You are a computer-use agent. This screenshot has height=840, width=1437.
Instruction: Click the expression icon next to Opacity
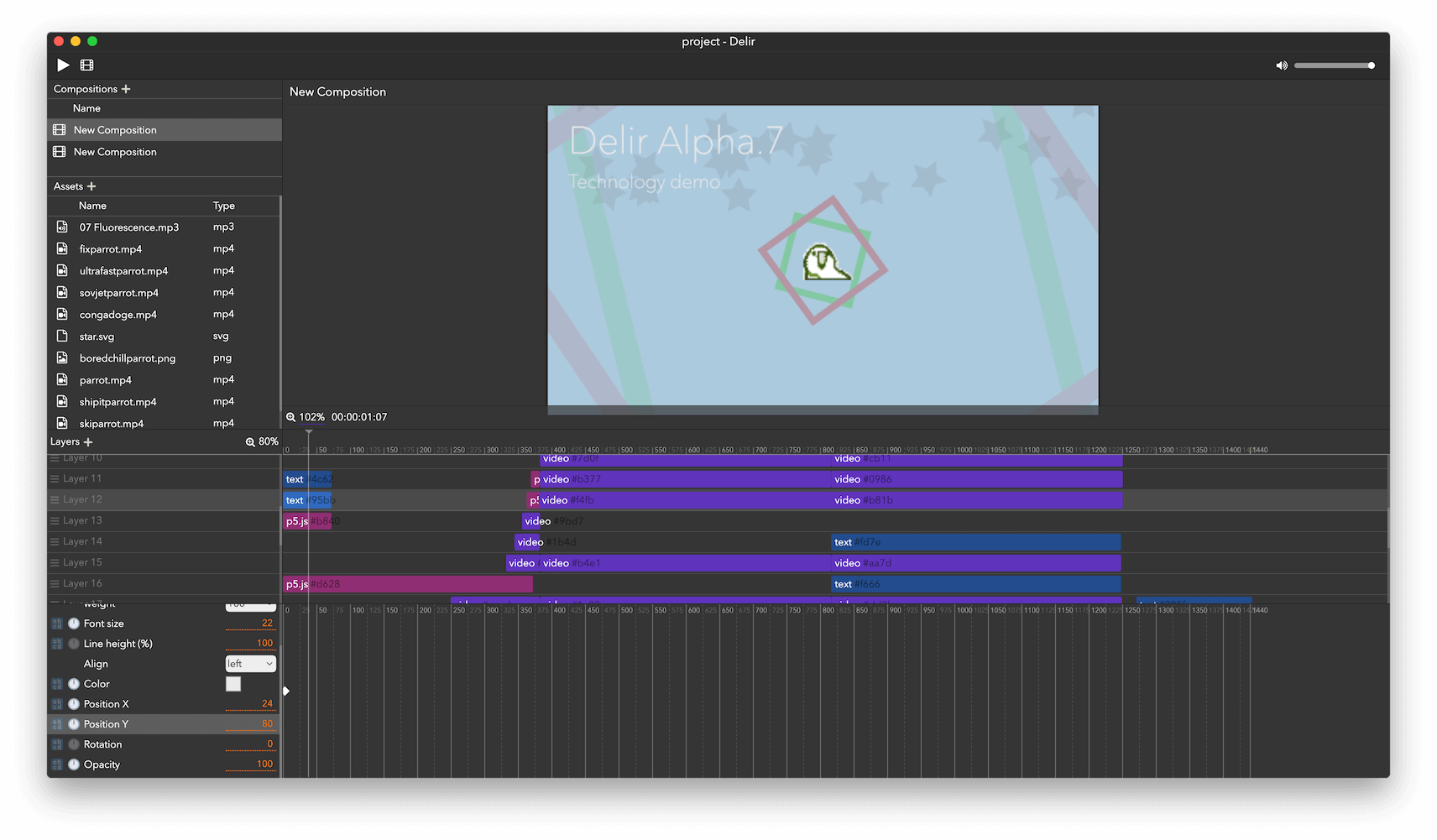(x=57, y=764)
